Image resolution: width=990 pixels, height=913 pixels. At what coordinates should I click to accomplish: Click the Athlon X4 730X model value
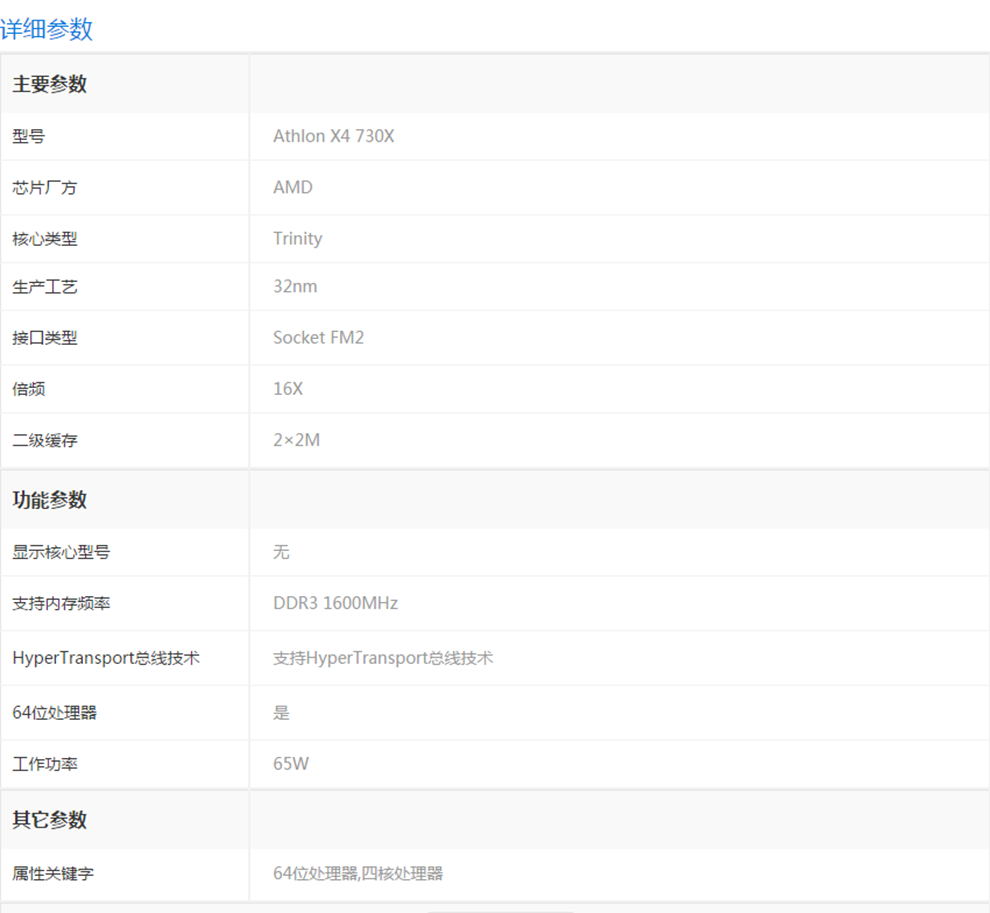point(333,136)
